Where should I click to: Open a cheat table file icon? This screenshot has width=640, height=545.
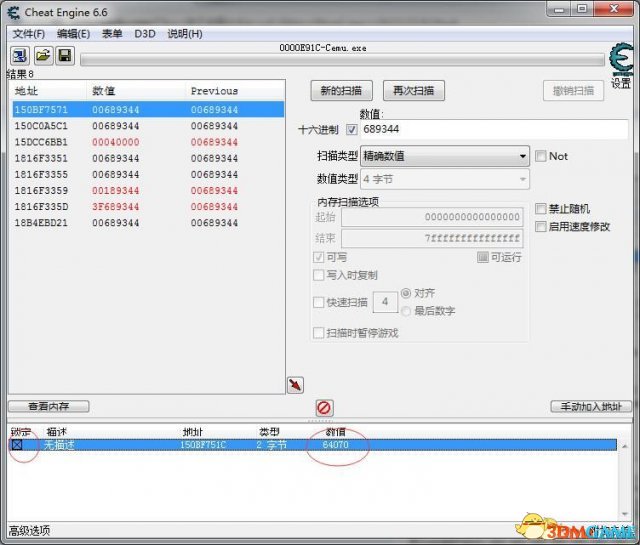point(43,56)
